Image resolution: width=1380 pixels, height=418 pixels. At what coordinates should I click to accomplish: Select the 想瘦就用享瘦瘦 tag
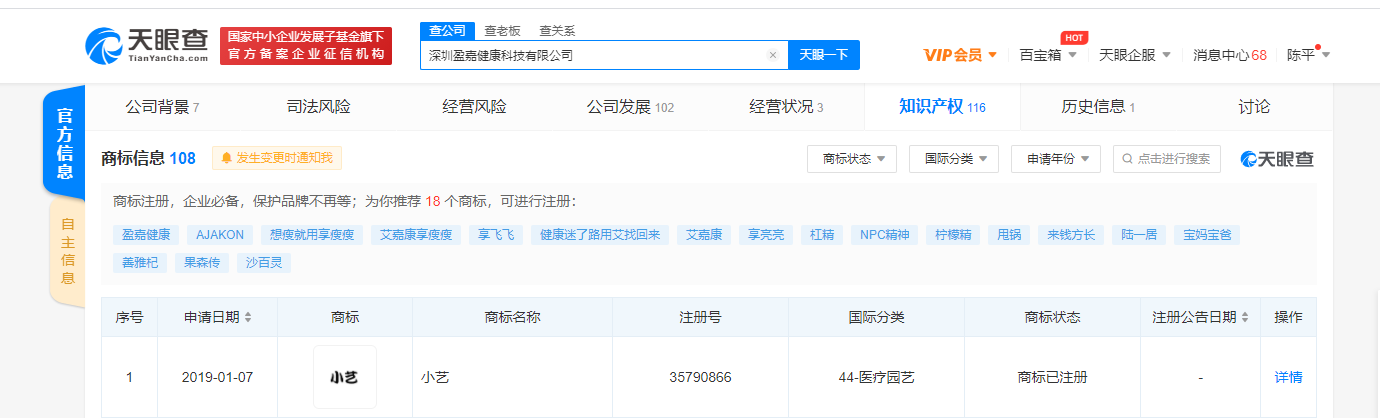click(x=311, y=235)
